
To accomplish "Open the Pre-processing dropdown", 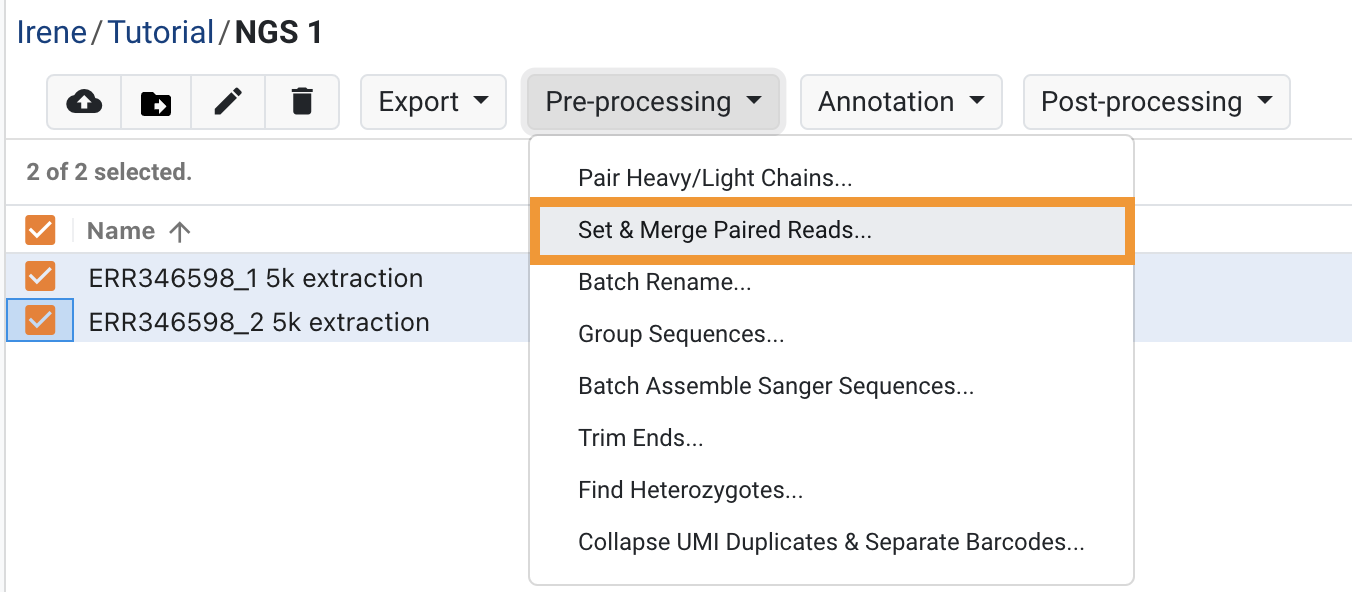I will [652, 101].
